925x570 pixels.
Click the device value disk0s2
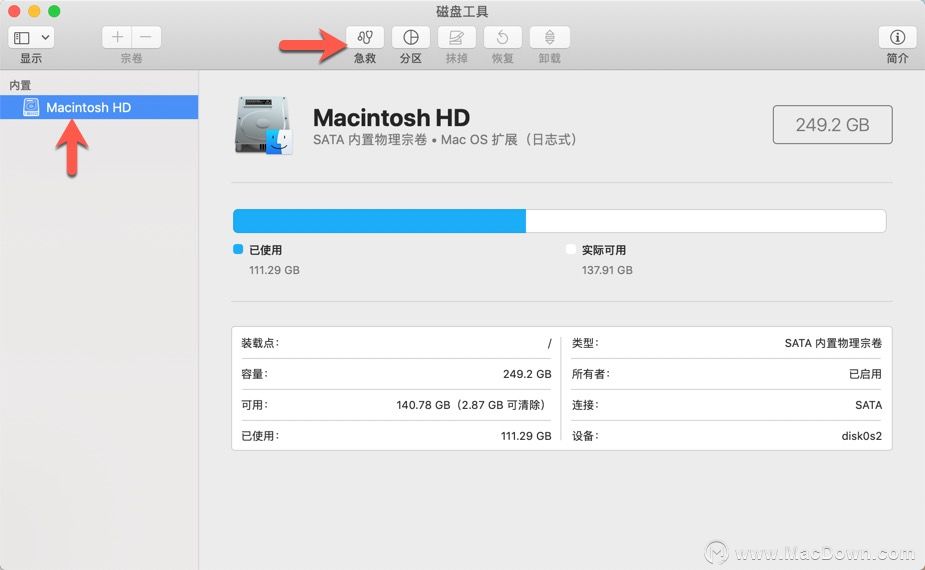[861, 436]
